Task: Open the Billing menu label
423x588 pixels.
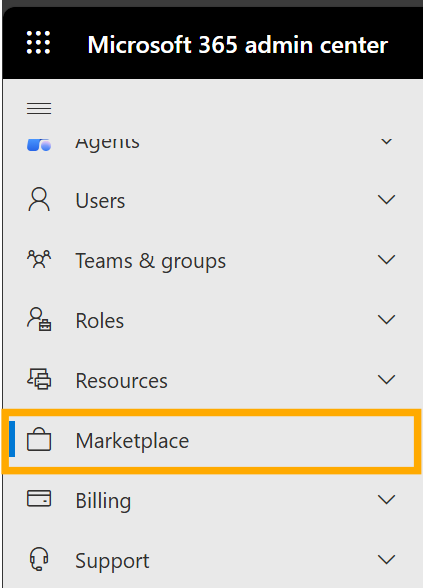Action: [x=104, y=501]
